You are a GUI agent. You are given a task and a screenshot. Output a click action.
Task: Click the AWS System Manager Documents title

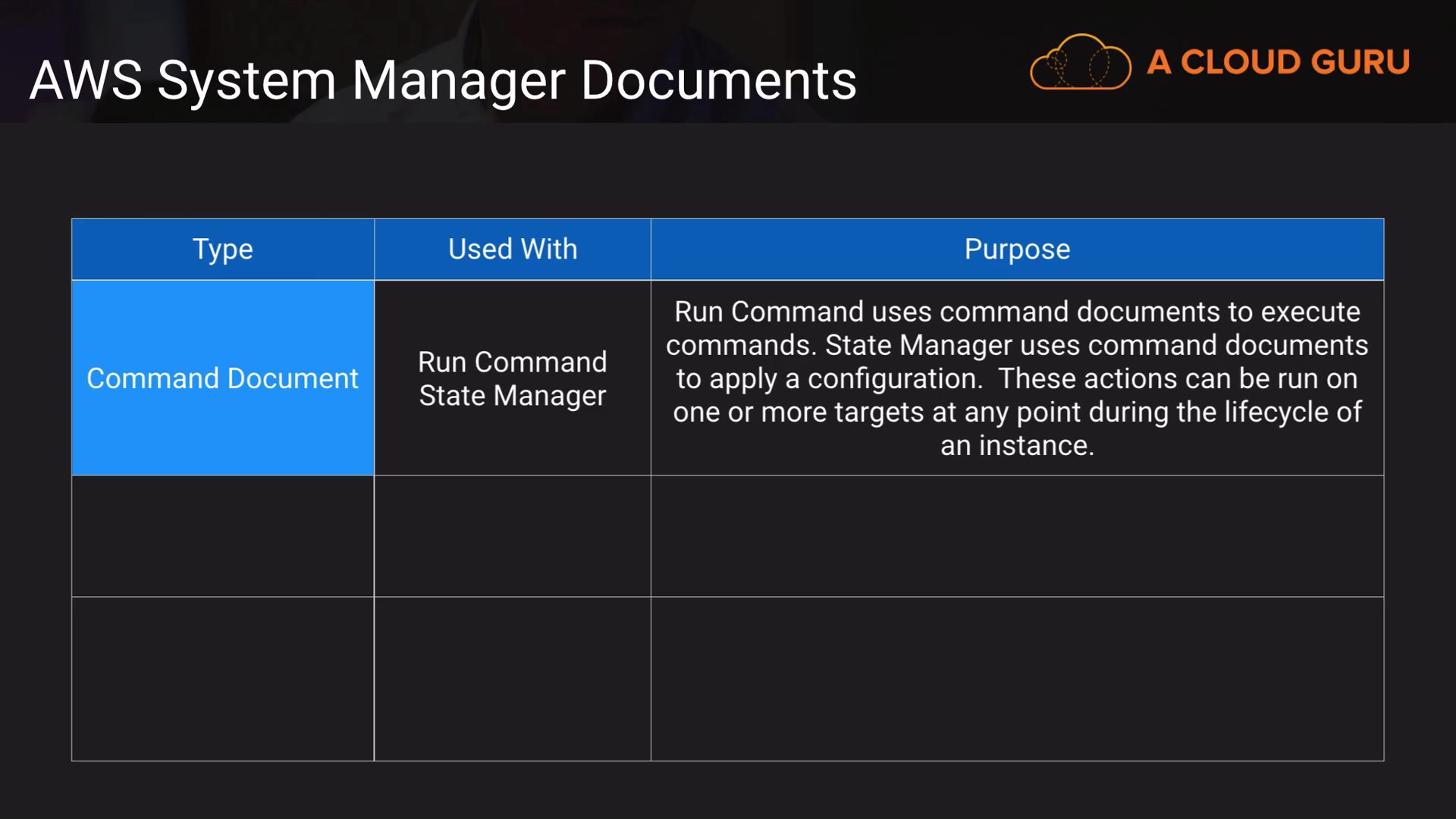coord(443,80)
